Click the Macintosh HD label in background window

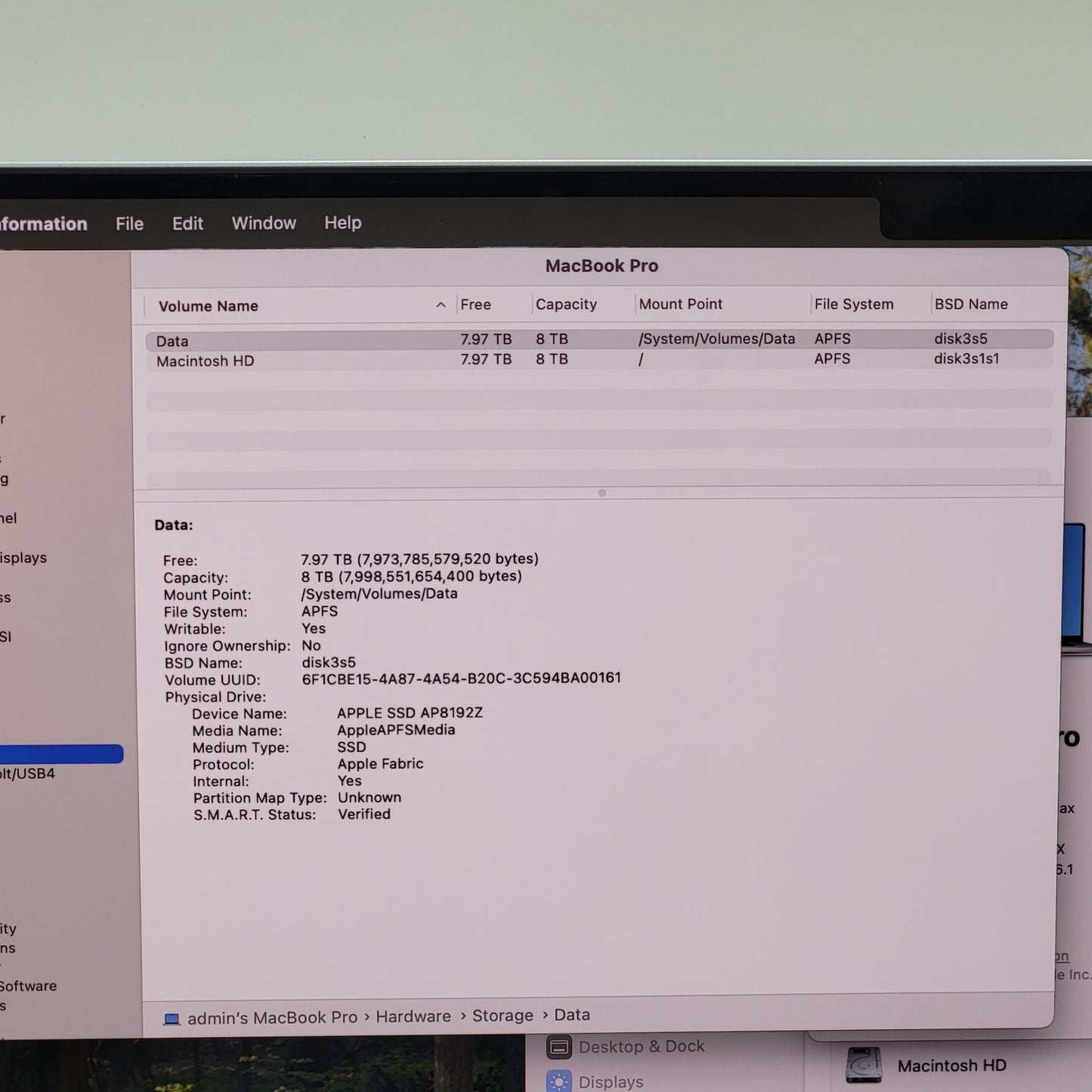(x=952, y=1066)
